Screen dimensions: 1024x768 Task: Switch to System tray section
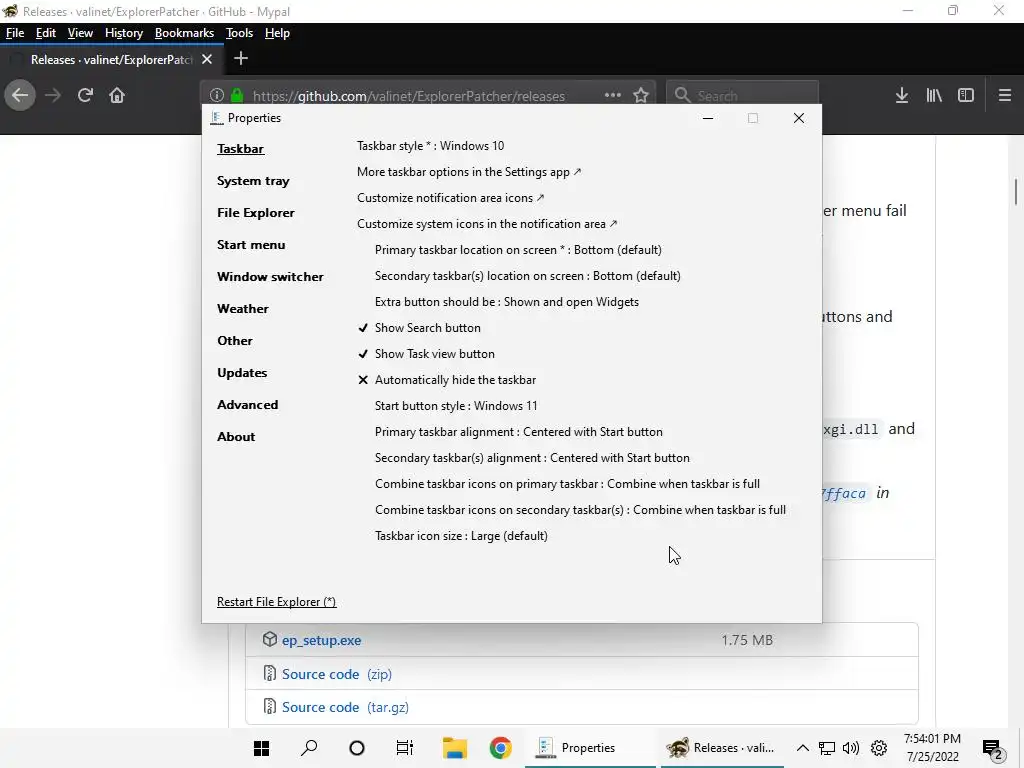(x=253, y=181)
